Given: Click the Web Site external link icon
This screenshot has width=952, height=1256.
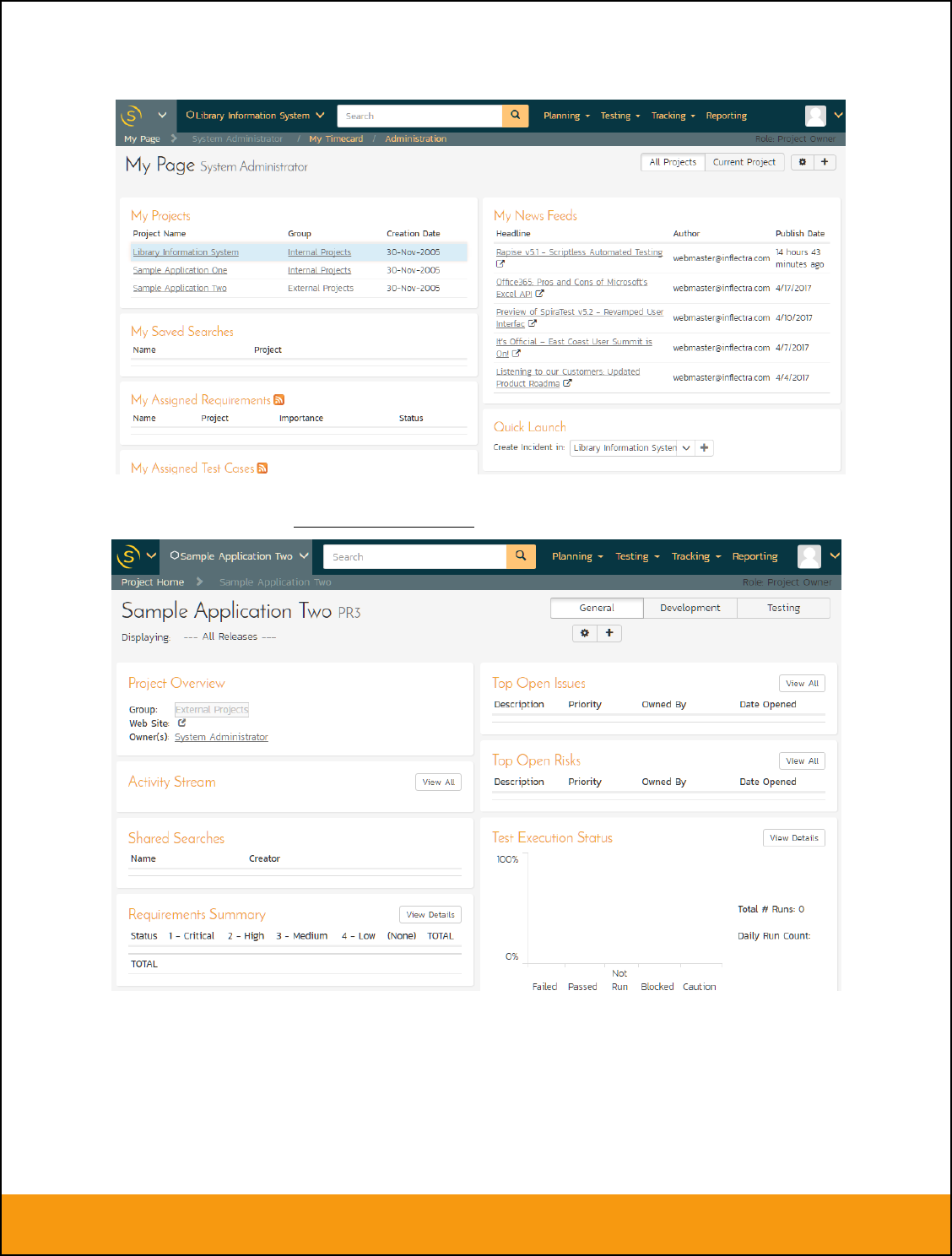Looking at the screenshot, I should point(181,723).
